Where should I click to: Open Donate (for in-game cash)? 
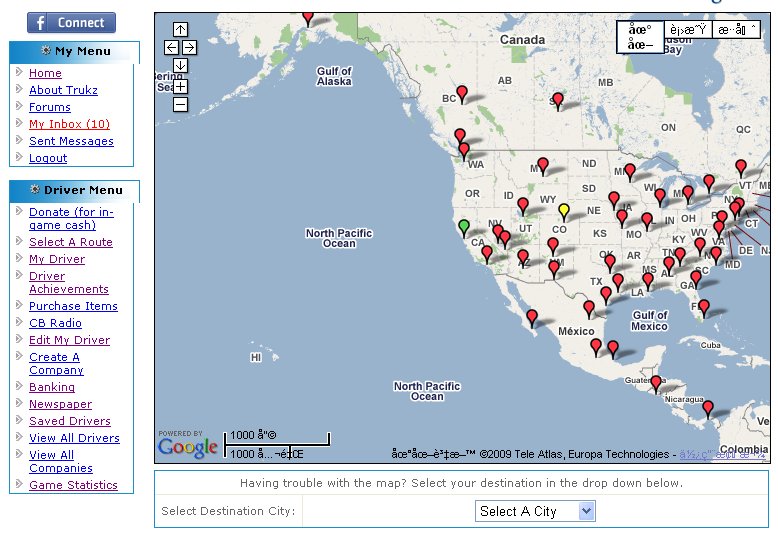71,218
